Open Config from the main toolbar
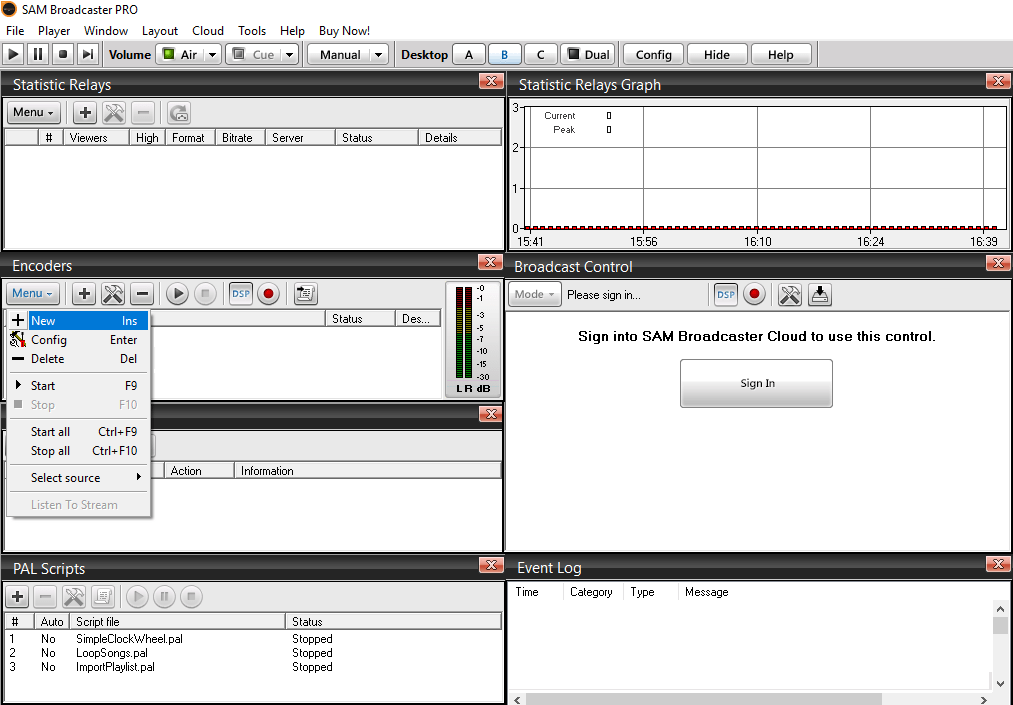Screen dimensions: 1013x705 (653, 54)
